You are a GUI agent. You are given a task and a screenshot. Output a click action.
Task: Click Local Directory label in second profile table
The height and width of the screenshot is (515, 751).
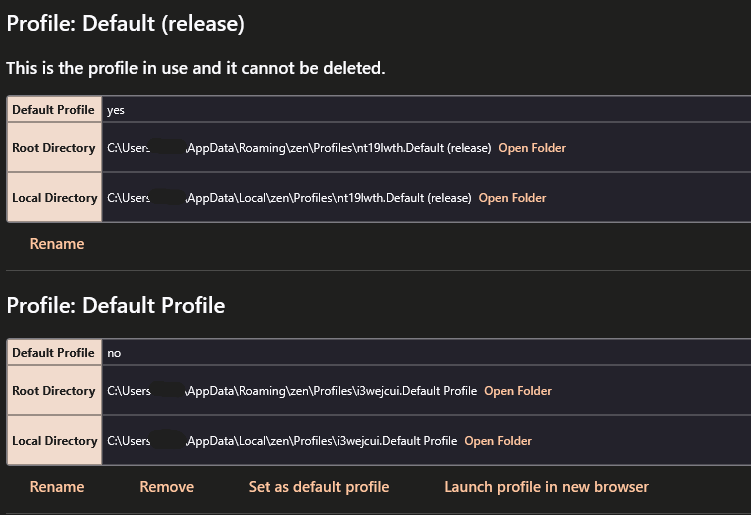click(55, 441)
